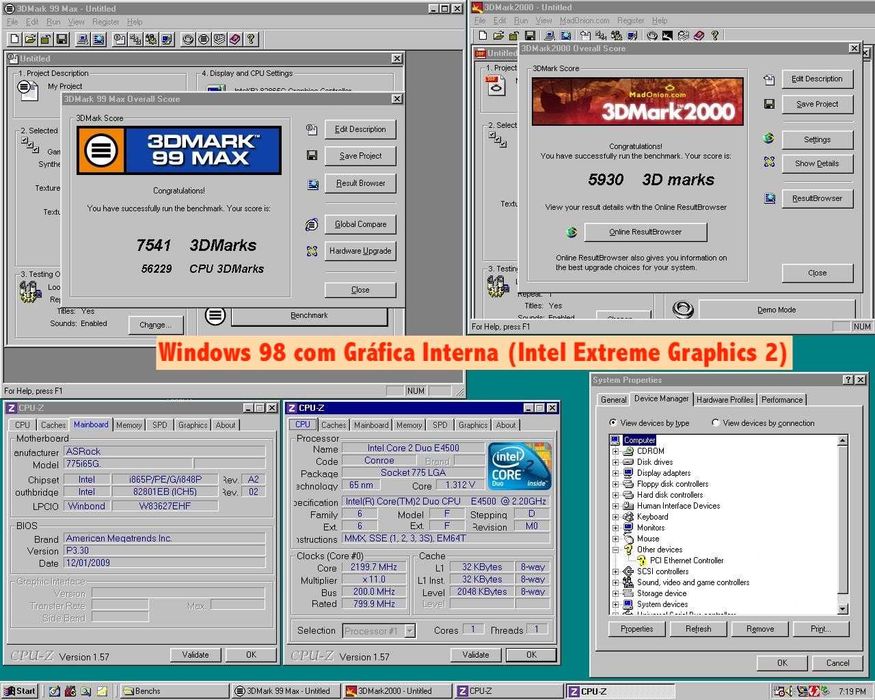
Task: Select View devices by connection radio button
Action: [x=715, y=423]
